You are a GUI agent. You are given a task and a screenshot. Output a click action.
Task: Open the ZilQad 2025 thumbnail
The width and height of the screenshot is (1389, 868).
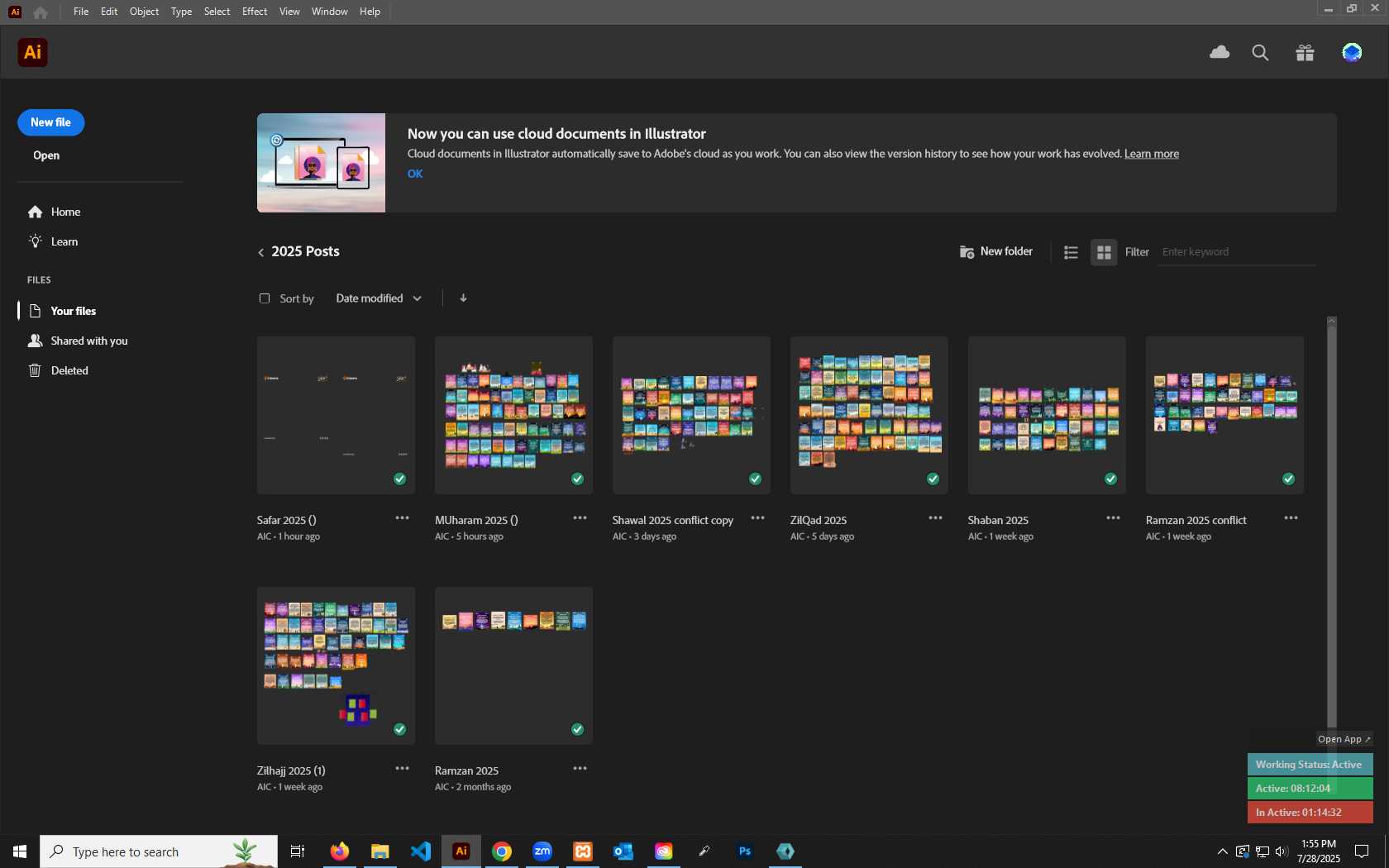[869, 415]
